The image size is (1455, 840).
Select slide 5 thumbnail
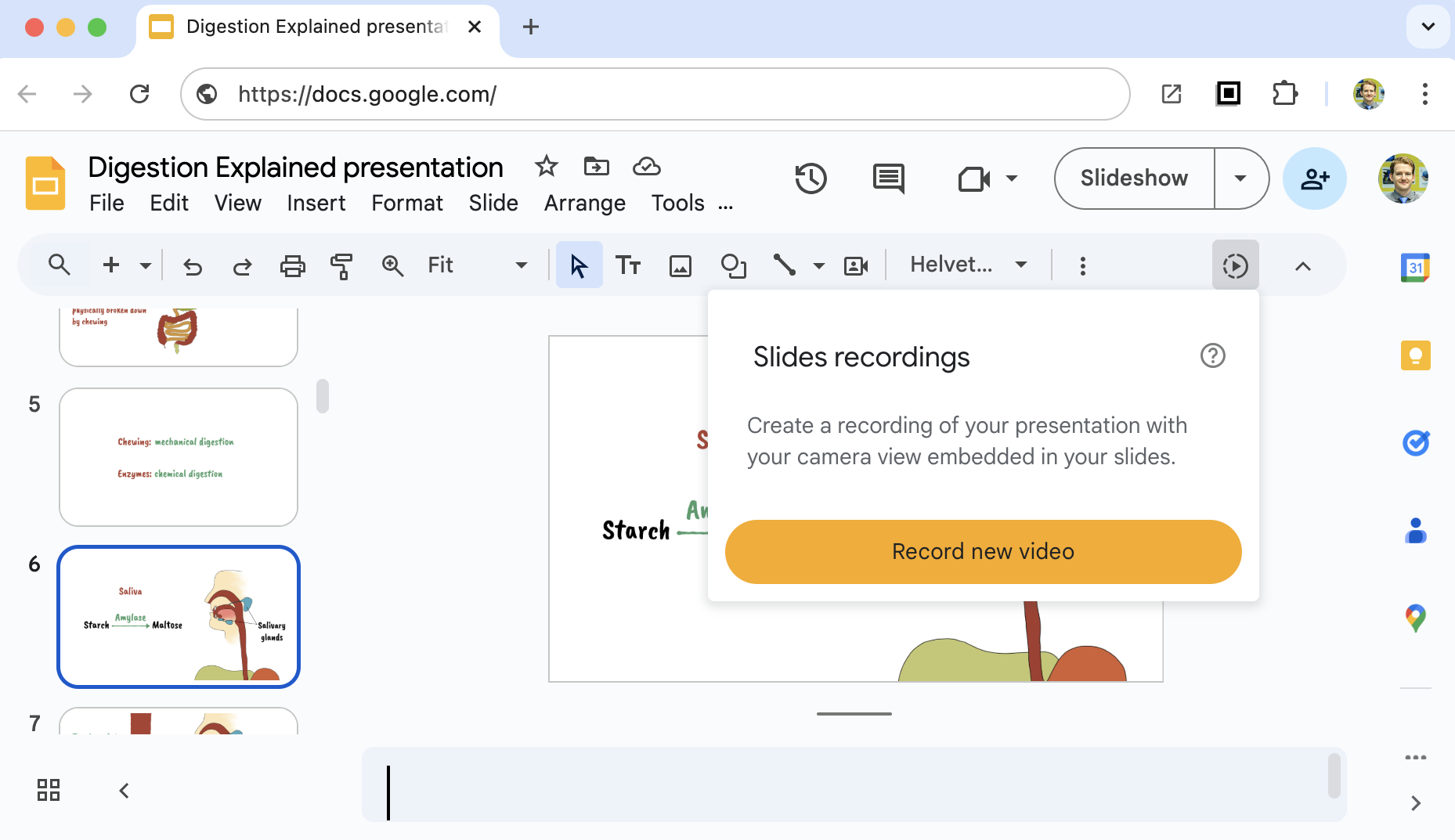[178, 457]
